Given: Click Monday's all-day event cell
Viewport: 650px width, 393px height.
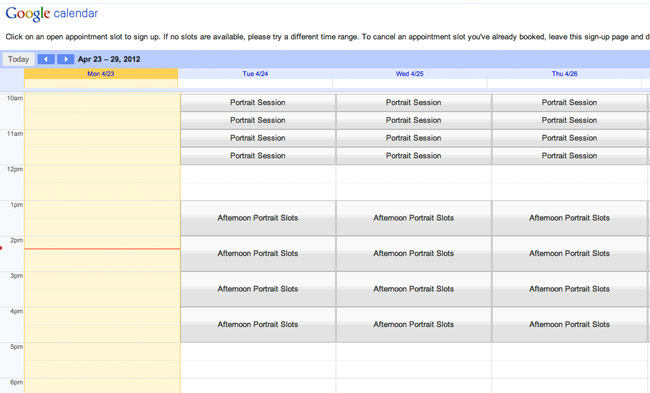Looking at the screenshot, I should (x=101, y=83).
